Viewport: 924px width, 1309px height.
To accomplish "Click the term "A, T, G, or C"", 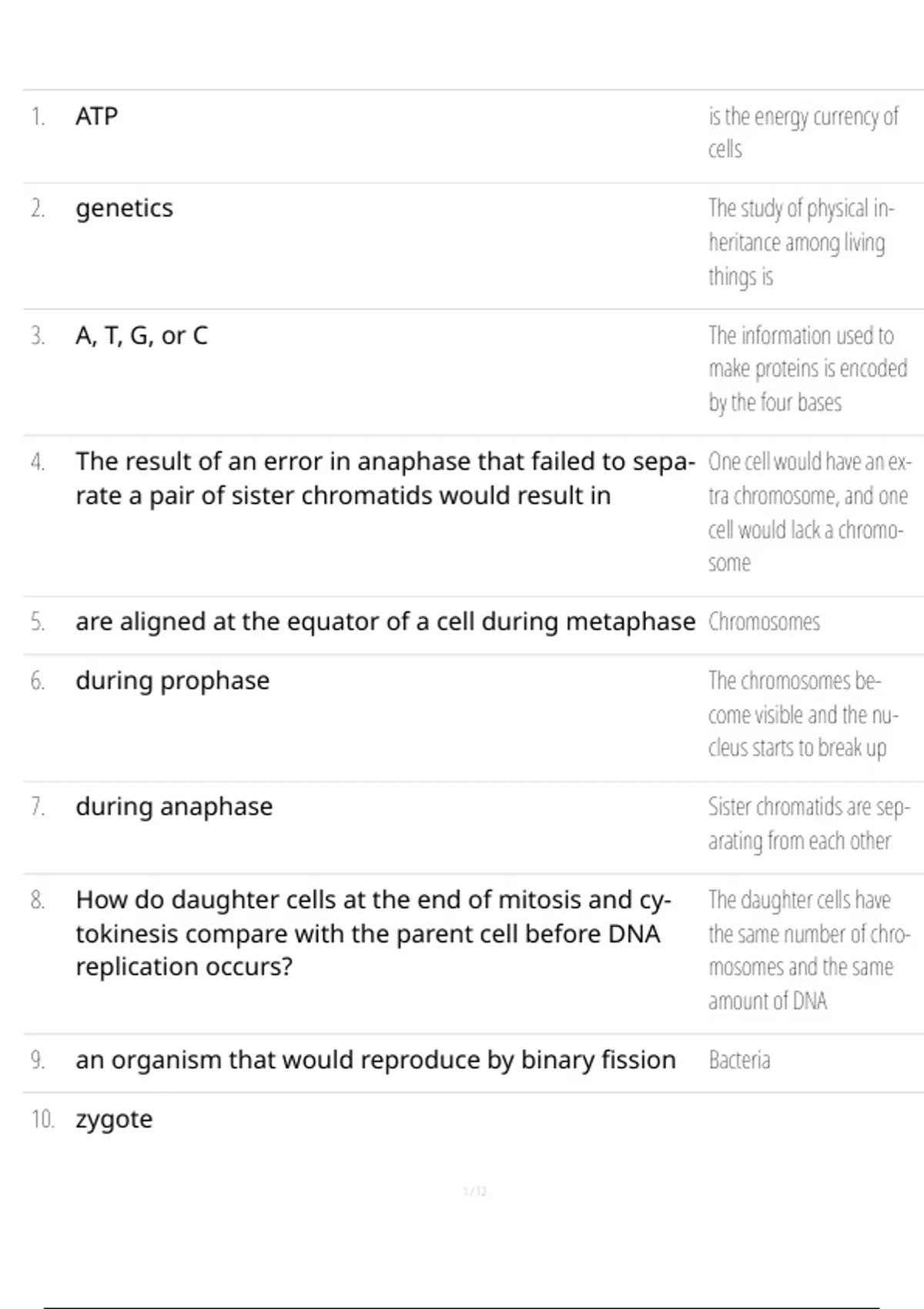I will point(142,336).
